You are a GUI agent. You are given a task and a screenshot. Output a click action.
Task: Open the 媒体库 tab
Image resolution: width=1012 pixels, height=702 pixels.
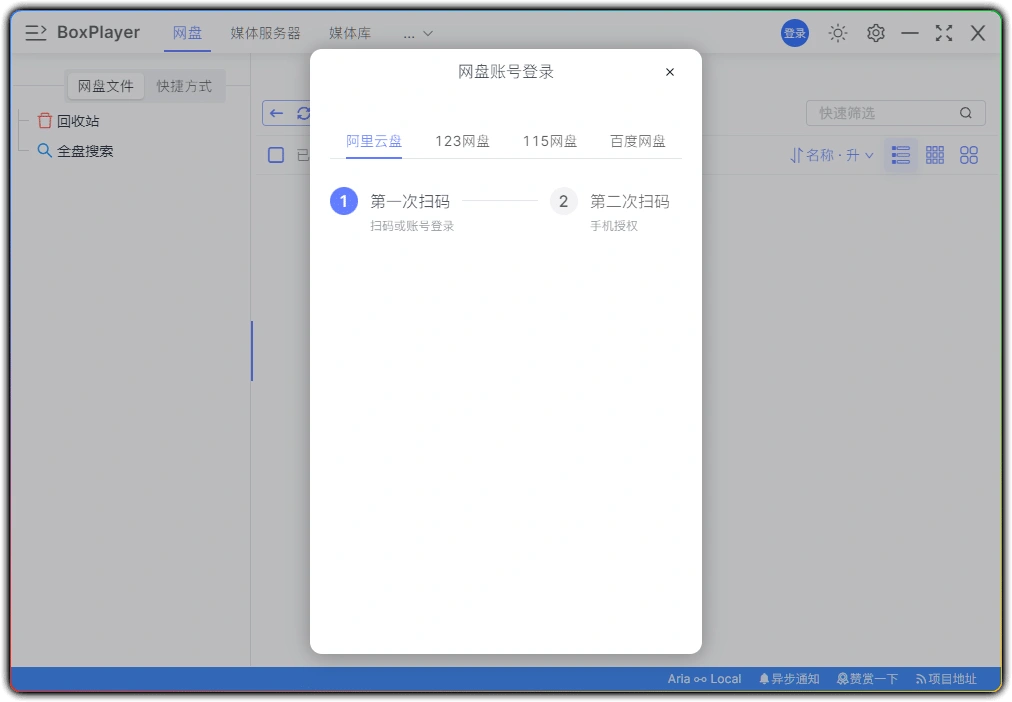(x=350, y=33)
